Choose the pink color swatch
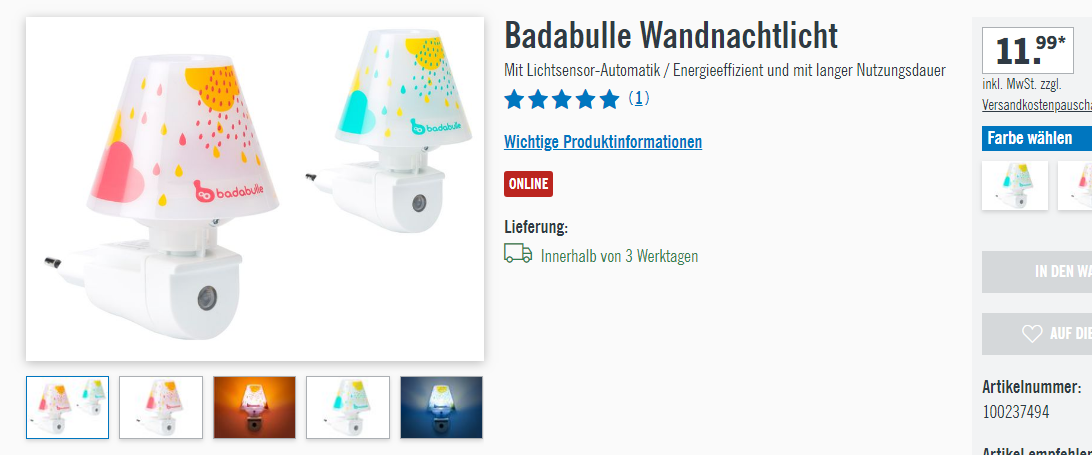This screenshot has height=455, width=1092. pos(1075,185)
